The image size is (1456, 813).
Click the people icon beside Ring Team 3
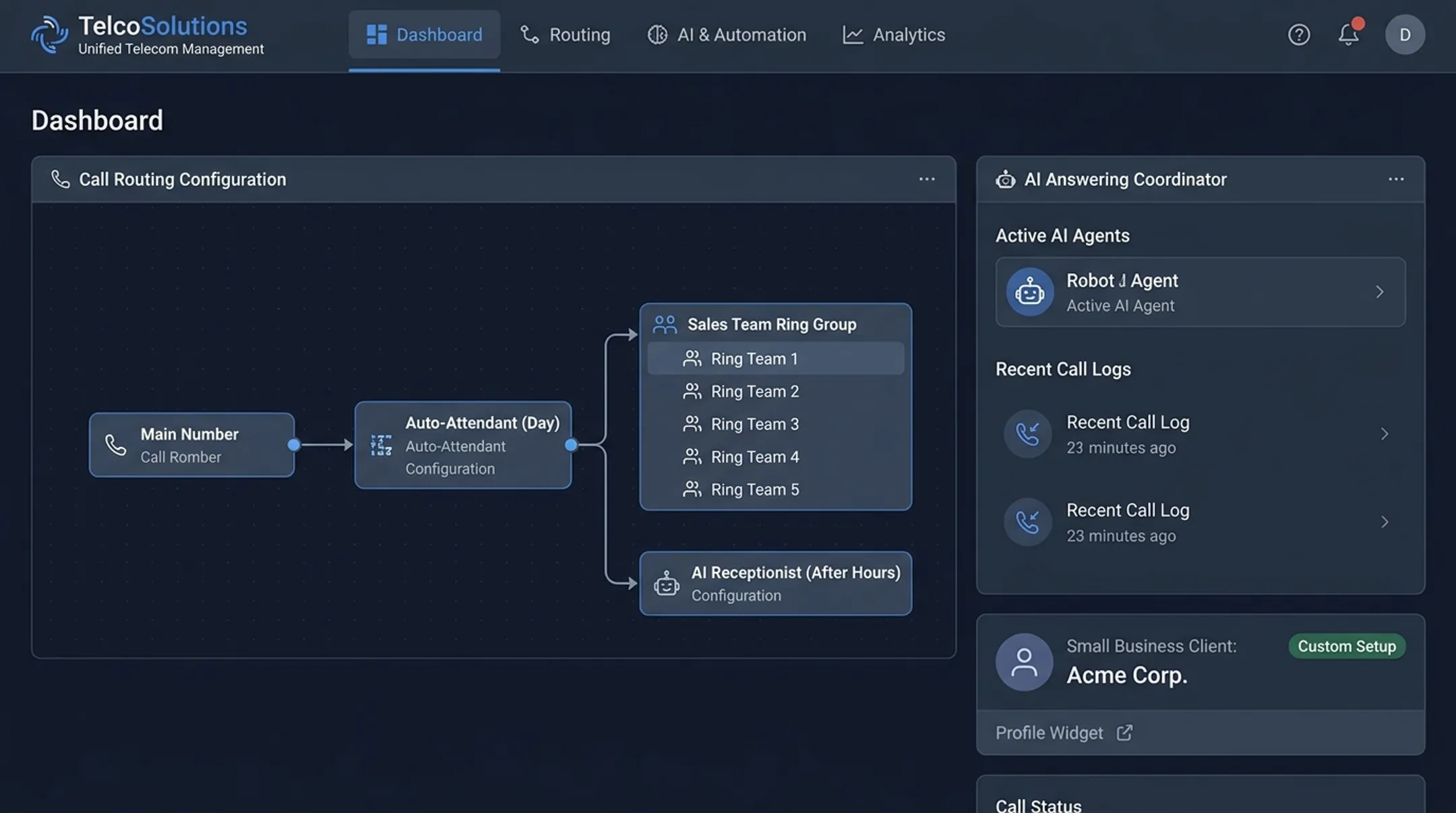click(x=692, y=424)
